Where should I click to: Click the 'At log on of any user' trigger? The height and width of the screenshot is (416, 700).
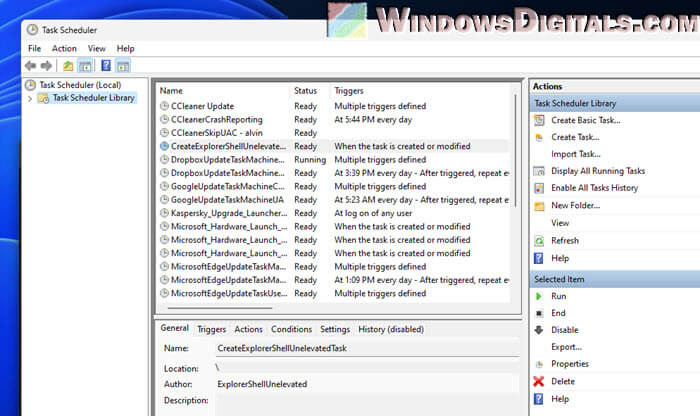click(373, 213)
